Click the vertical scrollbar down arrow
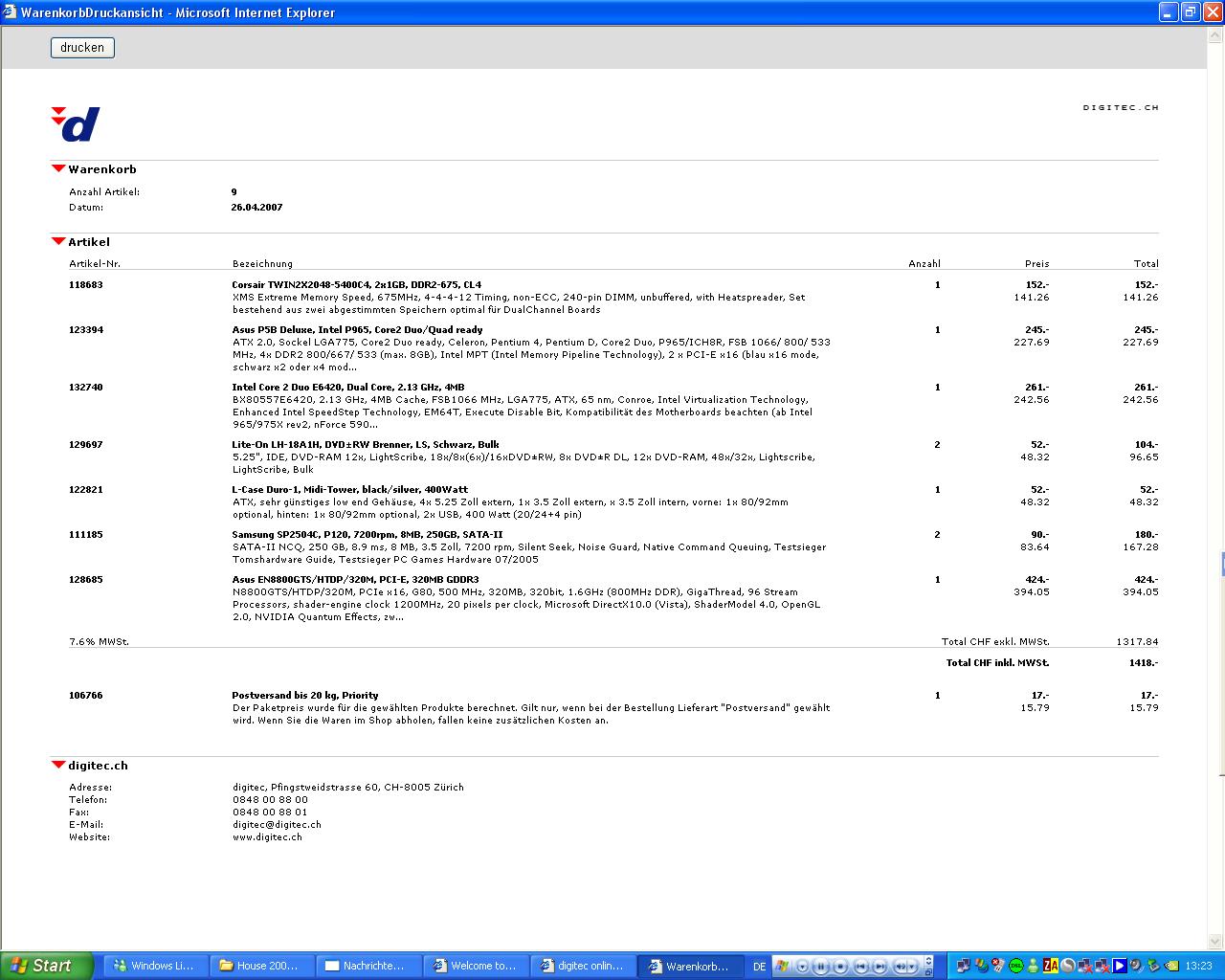The width and height of the screenshot is (1225, 980). pos(1215,942)
